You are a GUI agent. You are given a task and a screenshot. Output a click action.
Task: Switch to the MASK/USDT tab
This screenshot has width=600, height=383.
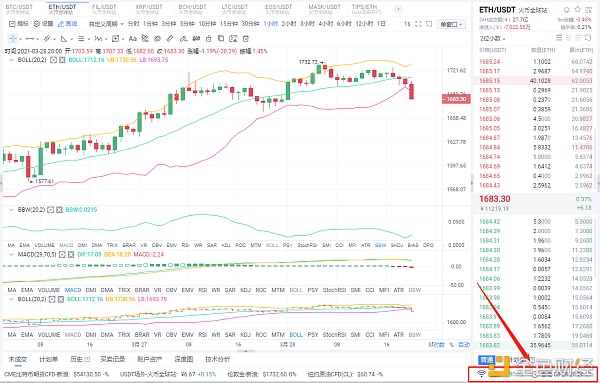pos(324,9)
